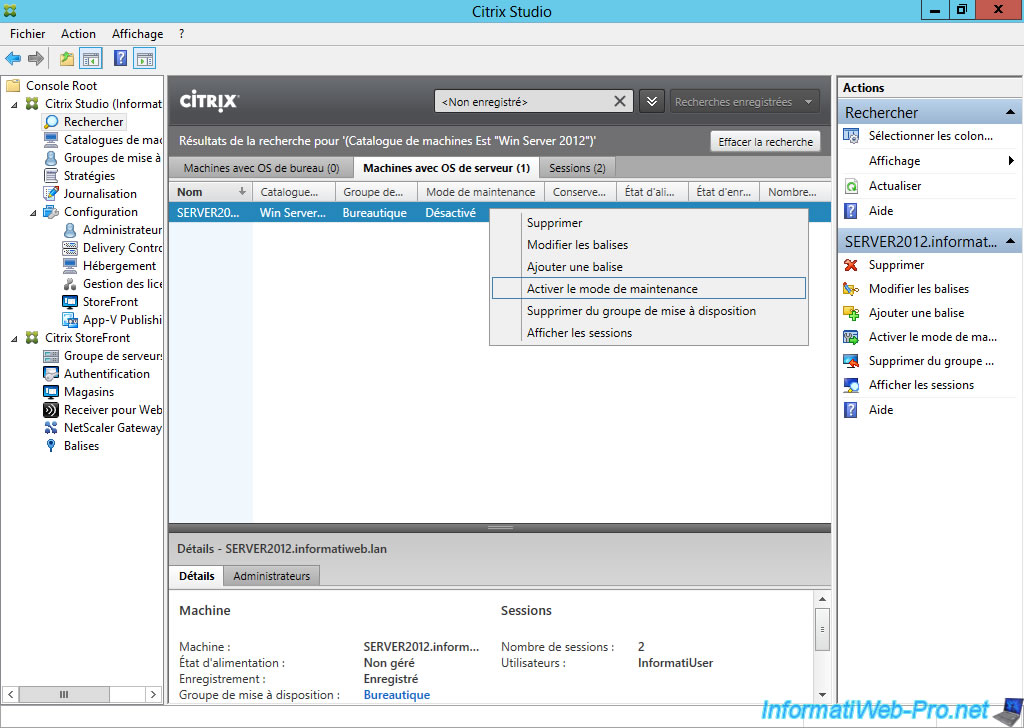Open the Balises tree node
1024x728 pixels.
[82, 446]
